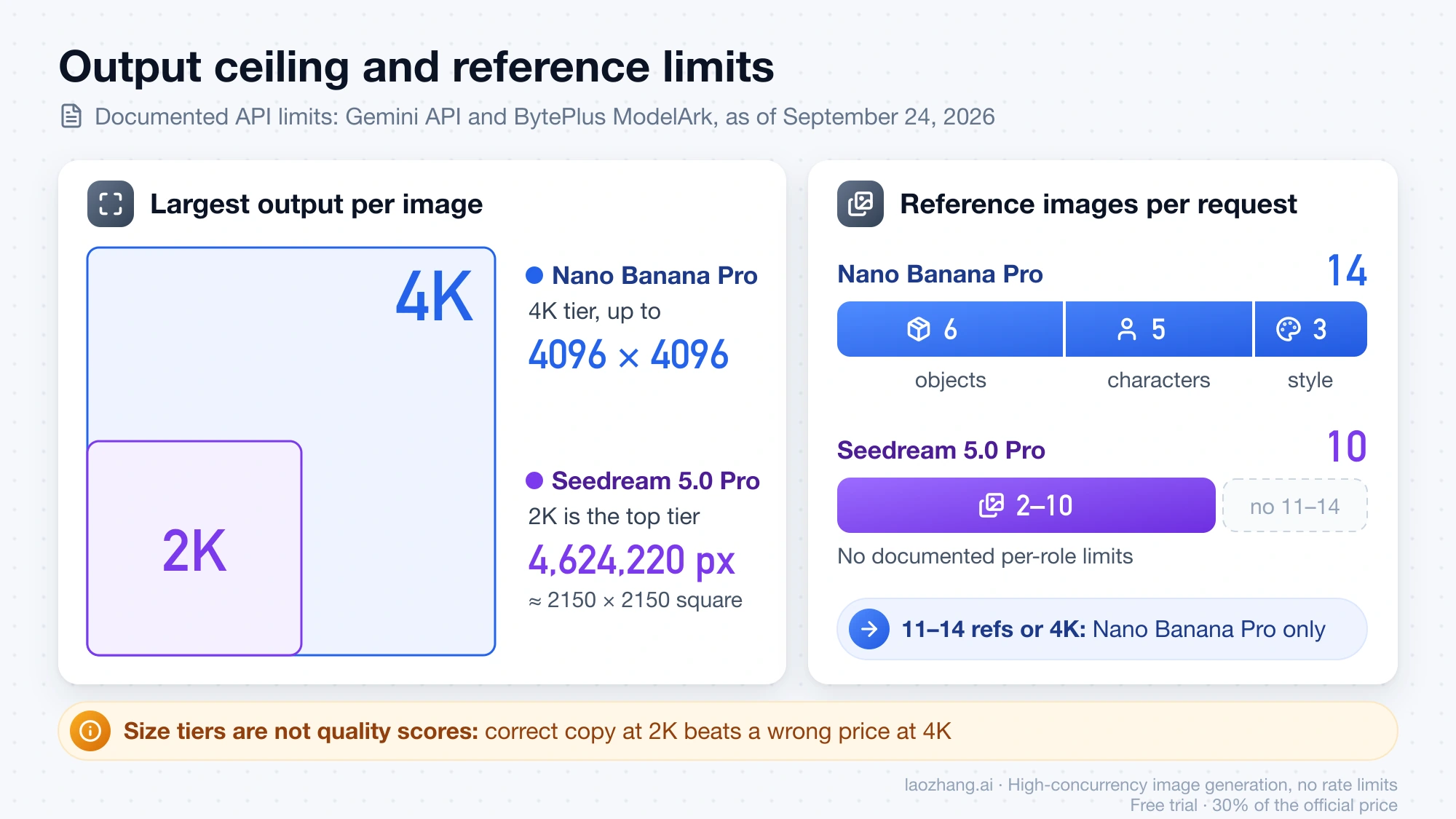
Task: Click the large '10' total number
Action: tap(1347, 446)
